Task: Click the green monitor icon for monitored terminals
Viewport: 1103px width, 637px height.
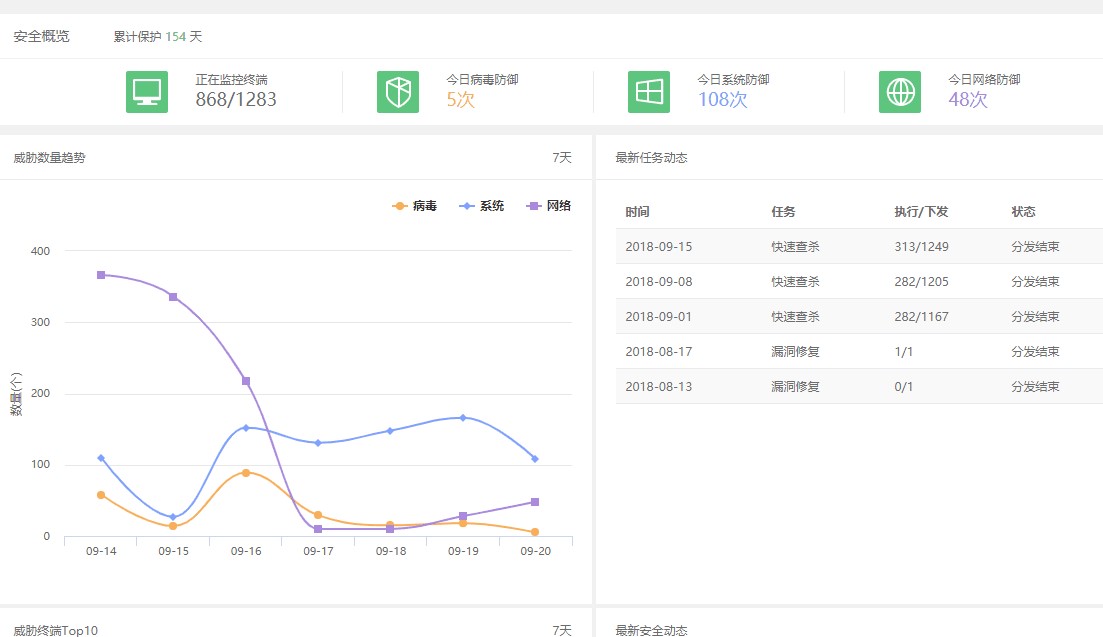Action: [147, 91]
